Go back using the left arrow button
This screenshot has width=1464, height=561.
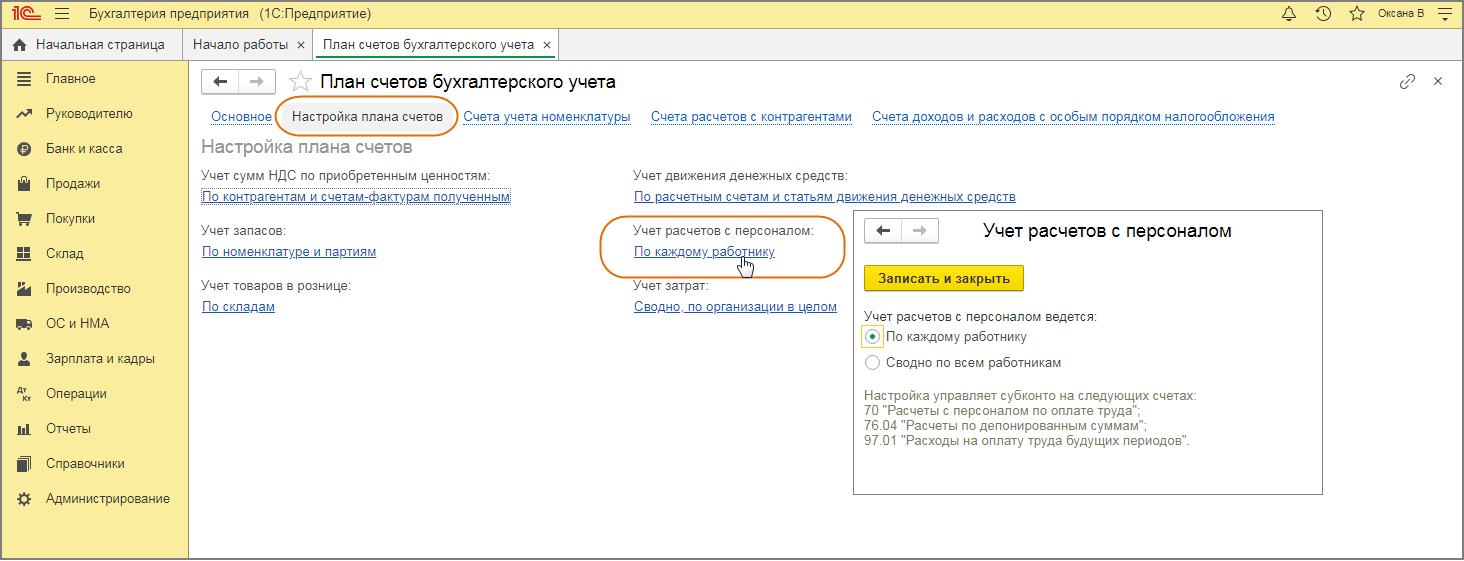click(x=220, y=82)
